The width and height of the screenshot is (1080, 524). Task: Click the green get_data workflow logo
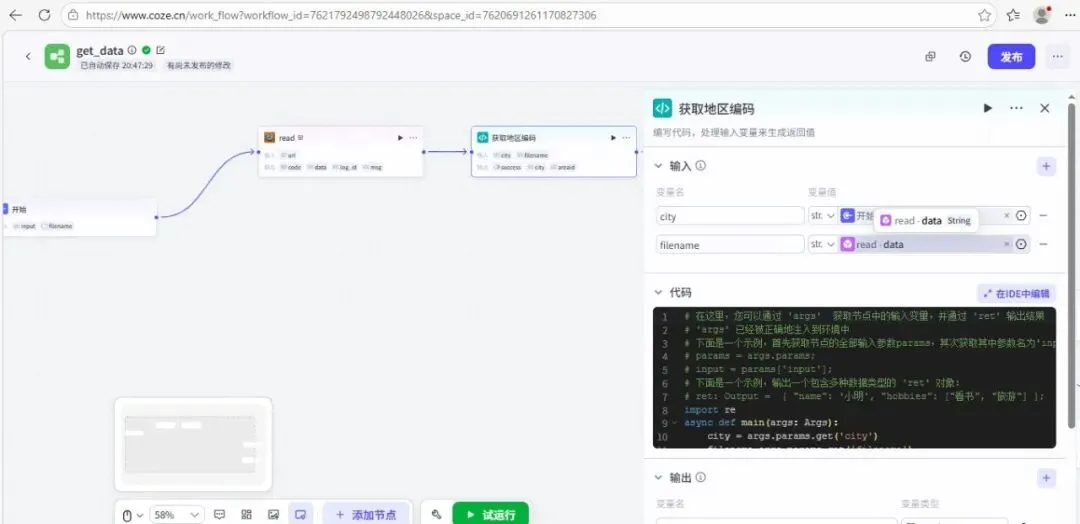[57, 56]
